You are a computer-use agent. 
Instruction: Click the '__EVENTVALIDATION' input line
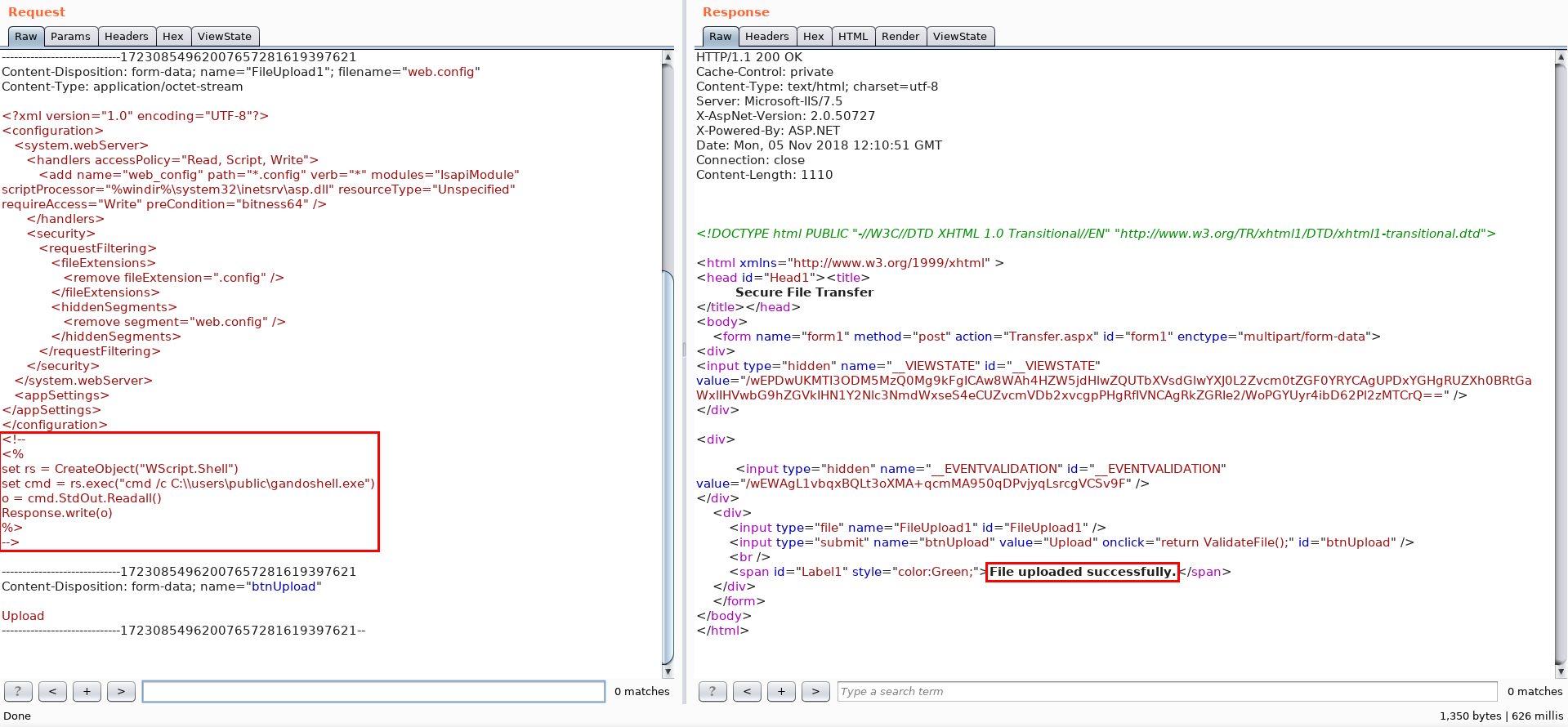(981, 469)
